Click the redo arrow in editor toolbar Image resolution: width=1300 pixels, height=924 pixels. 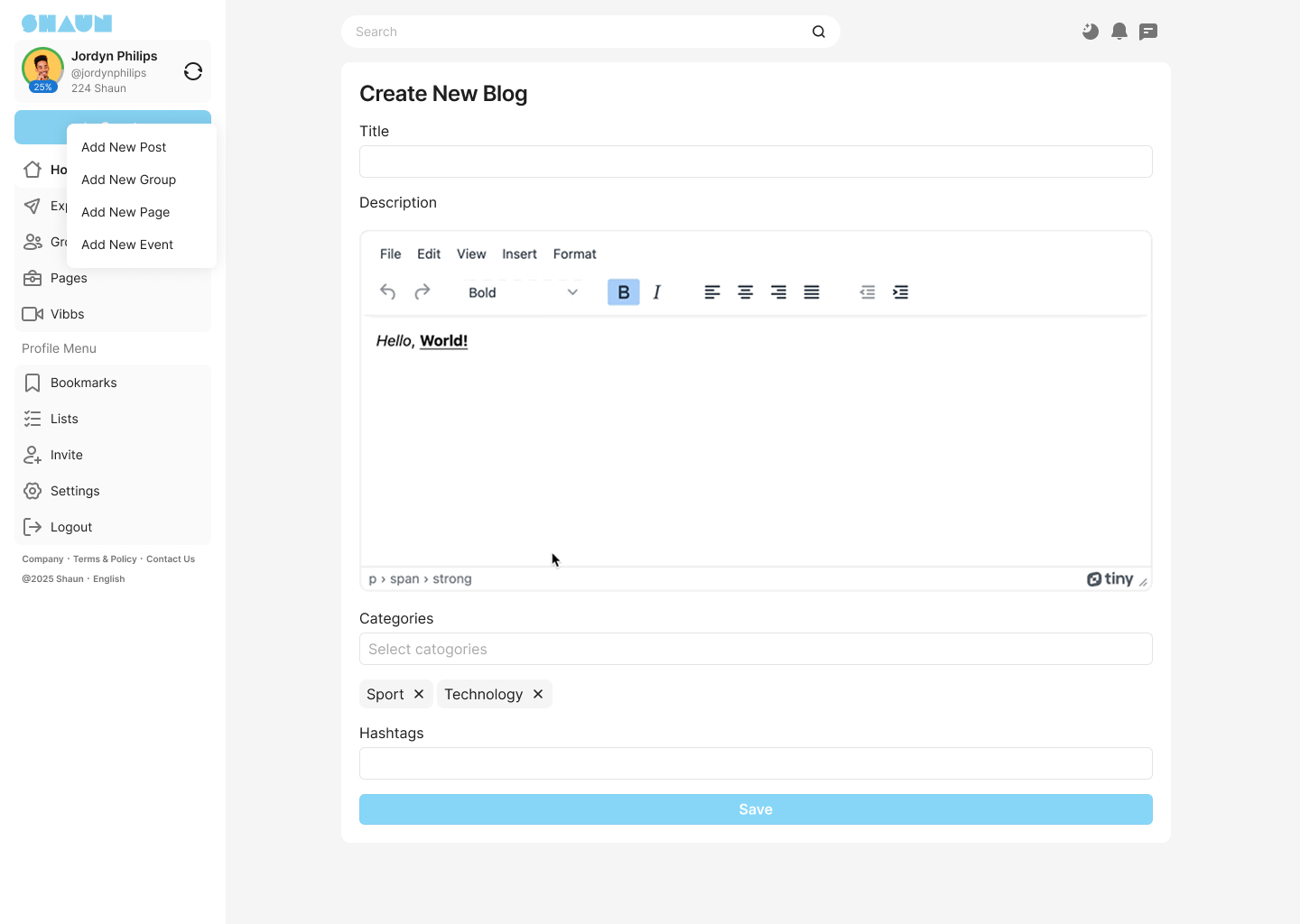(x=422, y=291)
